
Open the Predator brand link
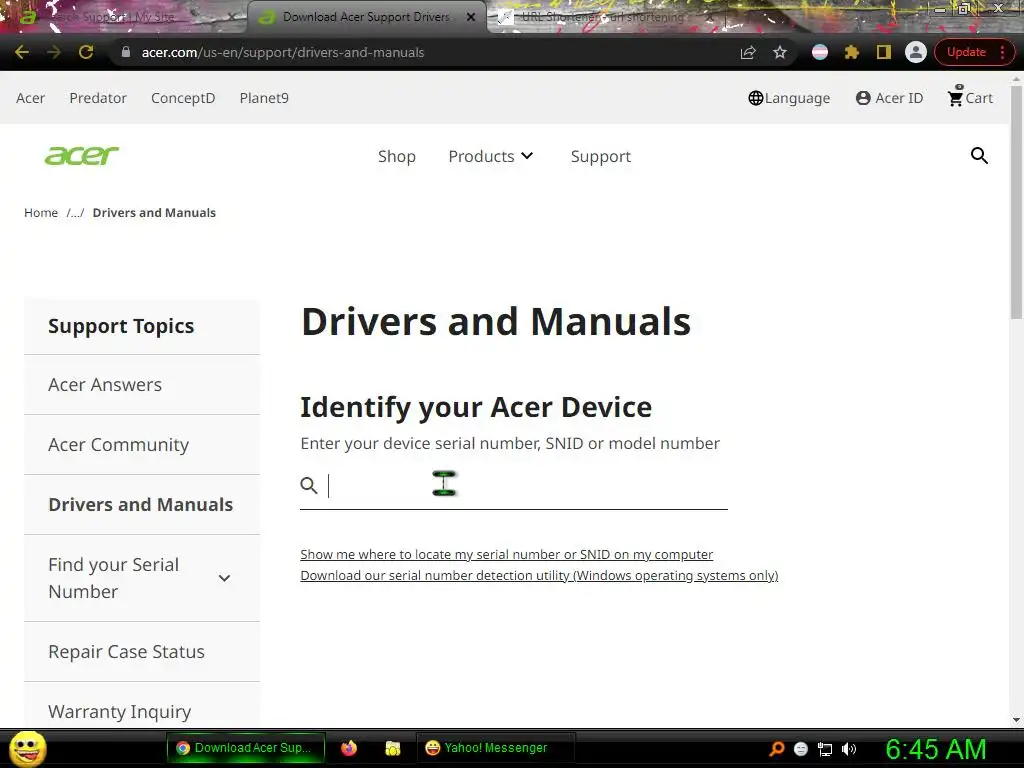coord(98,98)
